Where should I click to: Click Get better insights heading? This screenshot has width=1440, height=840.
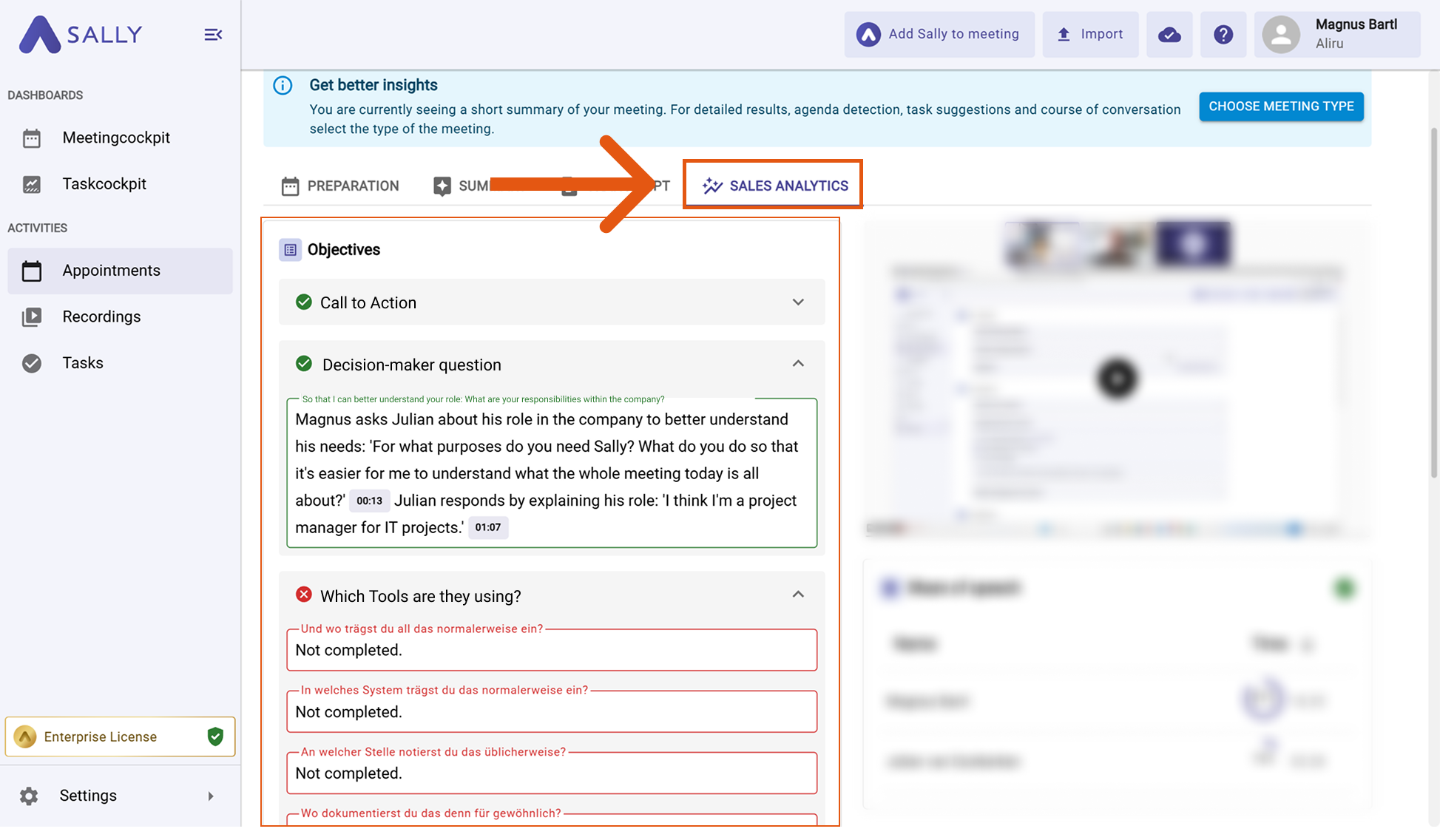(373, 85)
